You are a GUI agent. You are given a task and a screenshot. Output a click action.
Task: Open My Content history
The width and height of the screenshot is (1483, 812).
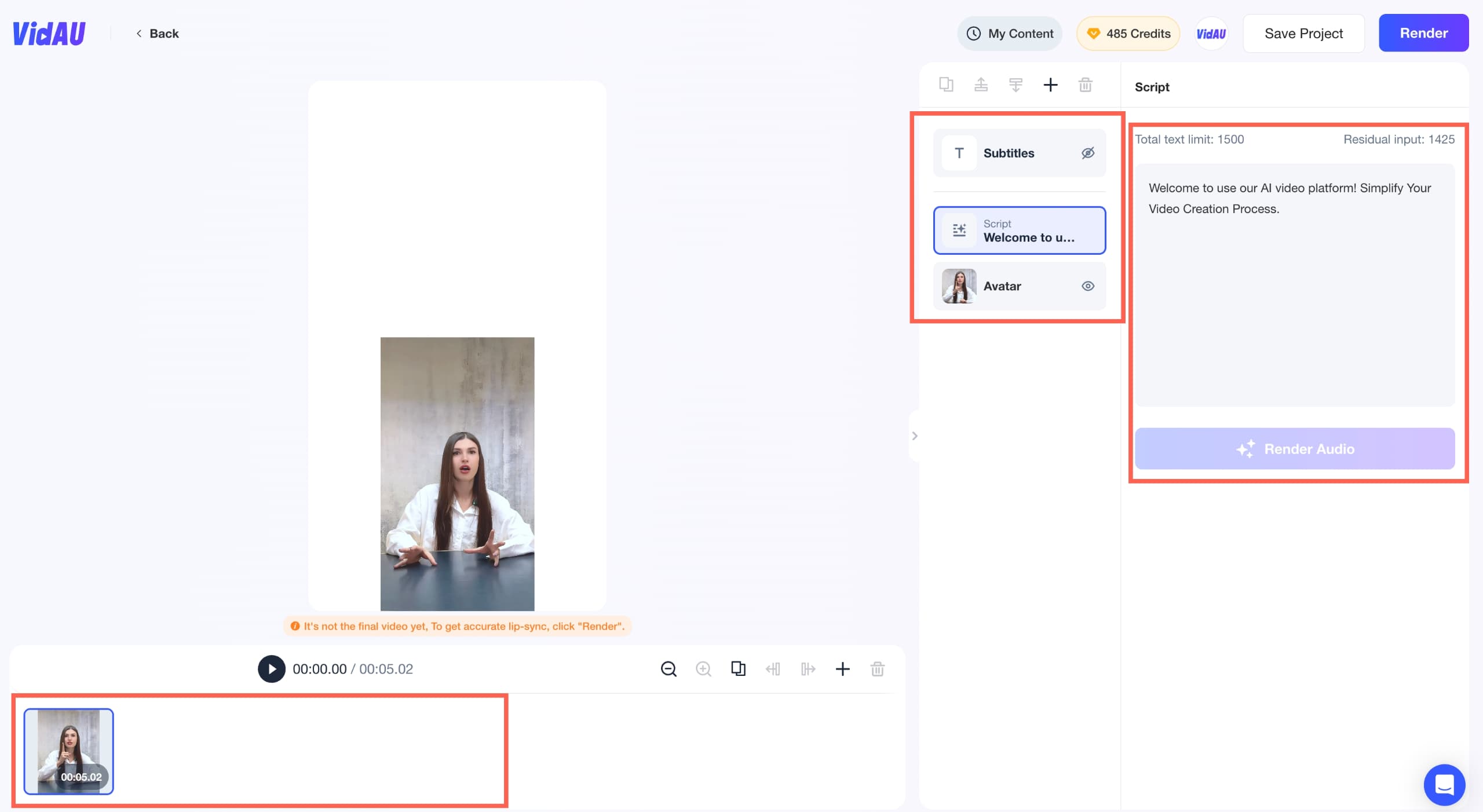(x=1010, y=34)
